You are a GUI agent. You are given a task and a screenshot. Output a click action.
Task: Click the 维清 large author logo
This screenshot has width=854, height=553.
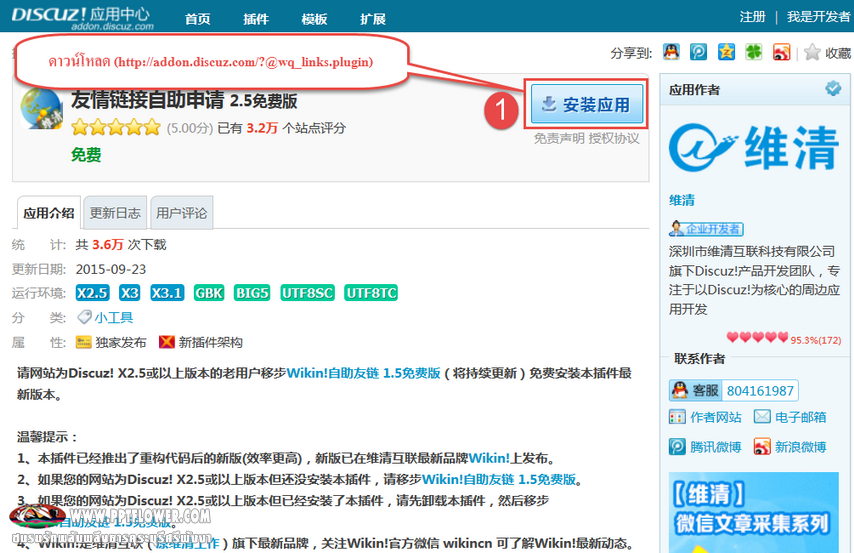point(754,147)
